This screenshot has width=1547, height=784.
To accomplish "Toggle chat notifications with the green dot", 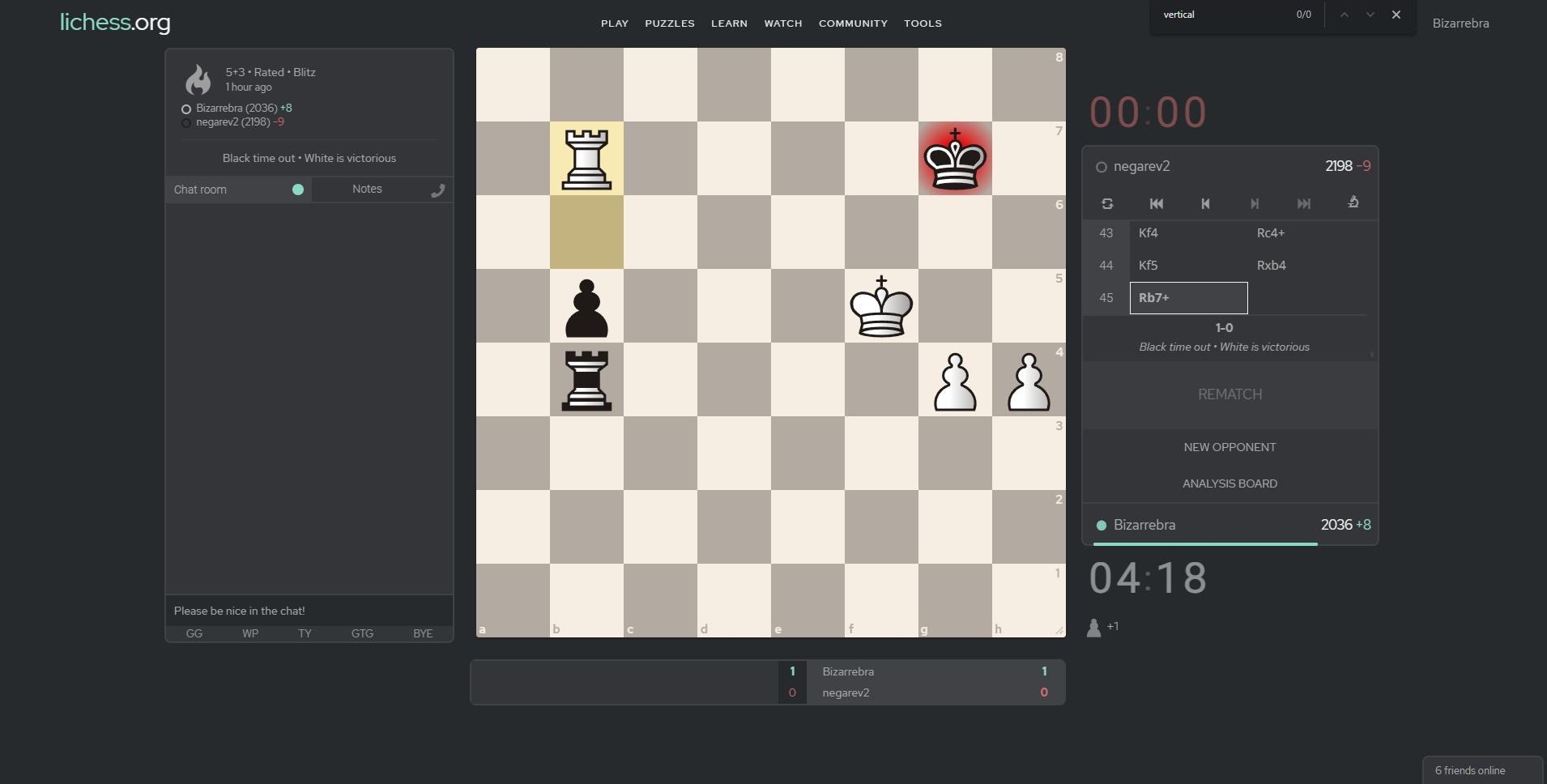I will (x=297, y=189).
